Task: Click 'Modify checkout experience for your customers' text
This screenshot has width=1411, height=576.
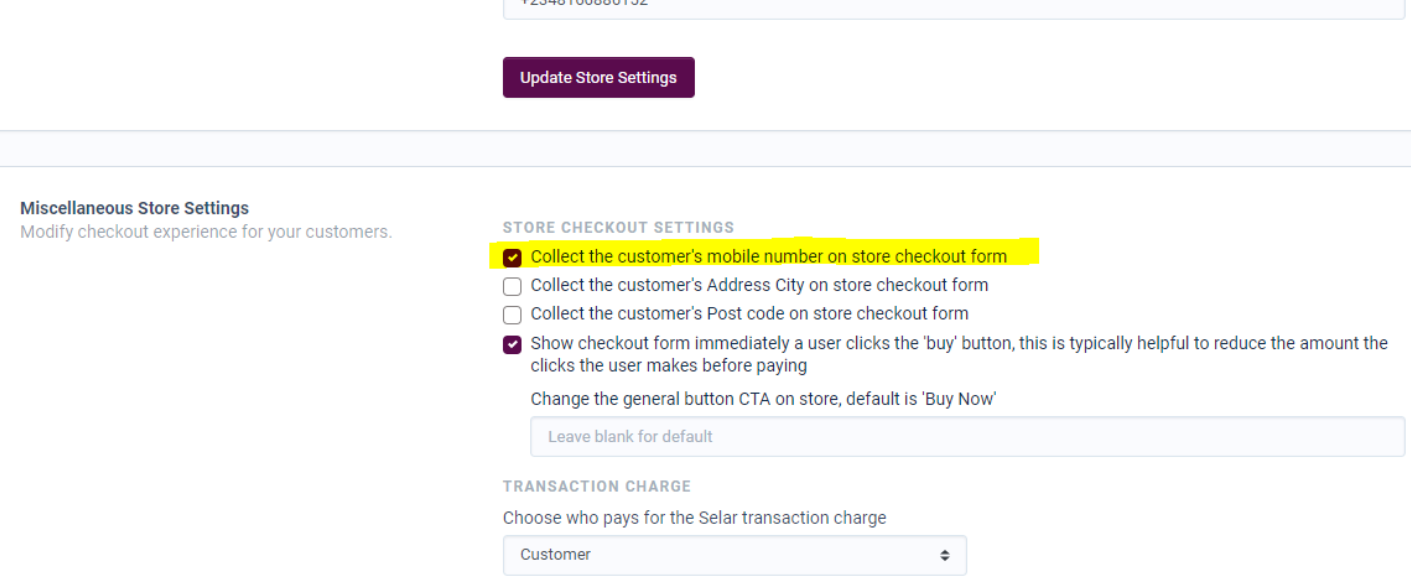Action: point(206,232)
